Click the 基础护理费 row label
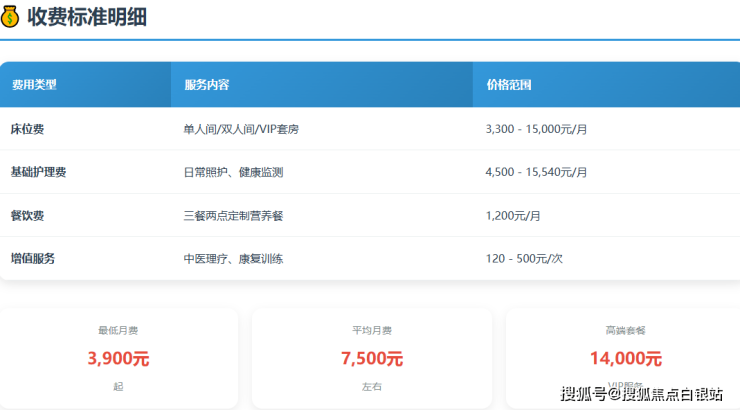The height and width of the screenshot is (410, 740). (38, 172)
